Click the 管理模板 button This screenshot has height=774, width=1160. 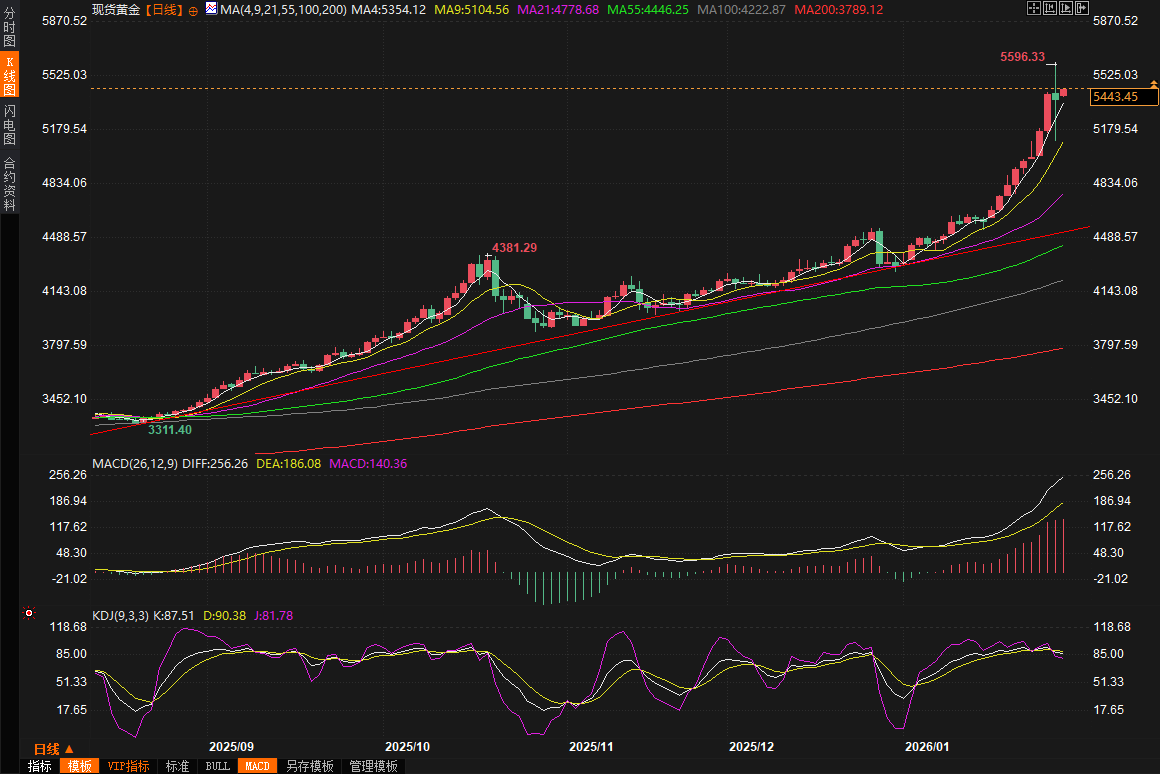373,766
